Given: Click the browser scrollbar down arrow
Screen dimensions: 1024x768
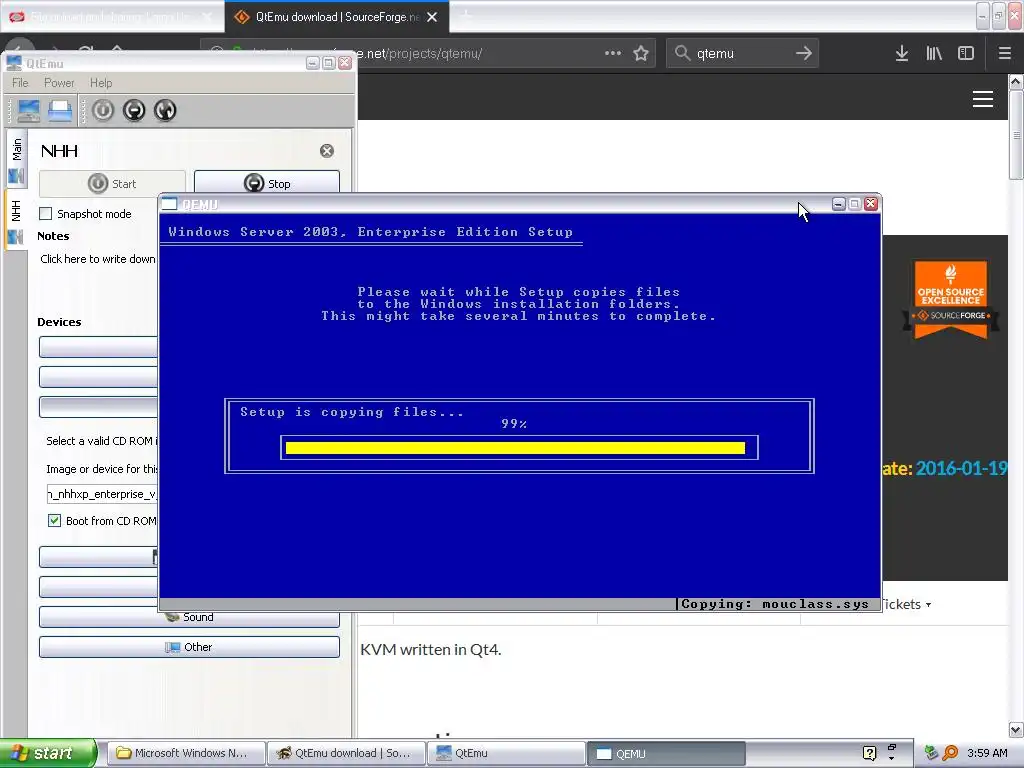Looking at the screenshot, I should 1016,729.
